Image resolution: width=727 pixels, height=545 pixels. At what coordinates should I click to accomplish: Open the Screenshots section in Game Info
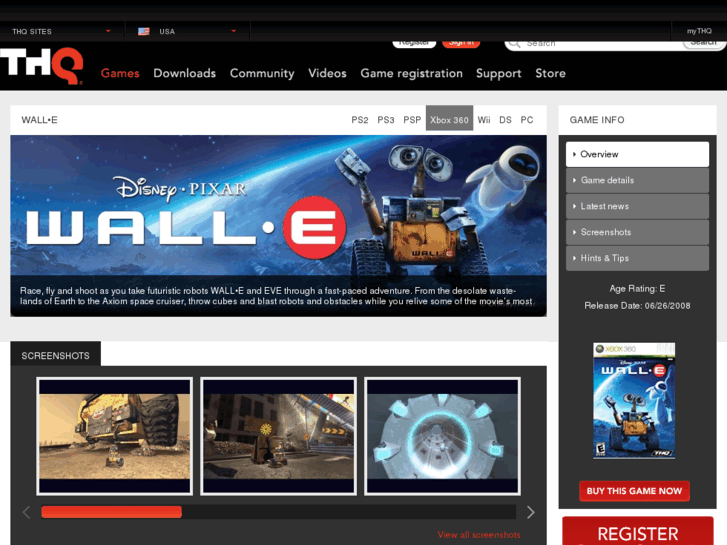tap(638, 232)
